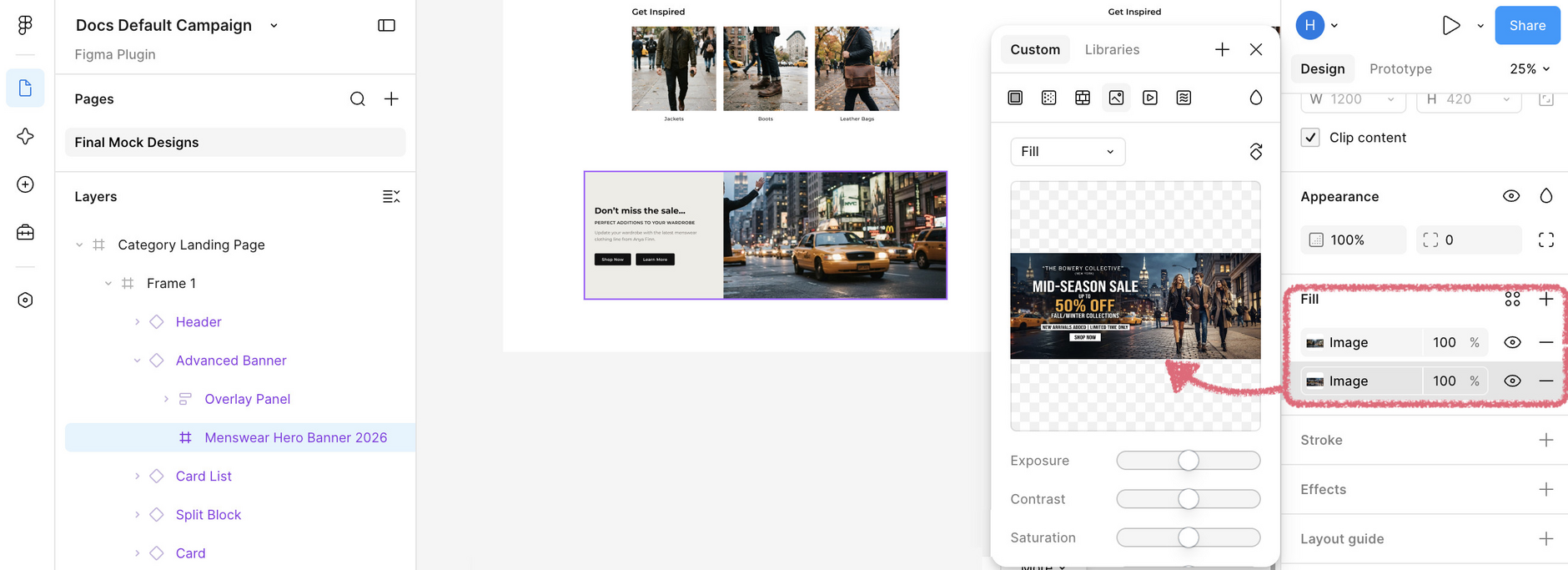Remove the second Image fill
Image resolution: width=1568 pixels, height=570 pixels.
(1546, 381)
